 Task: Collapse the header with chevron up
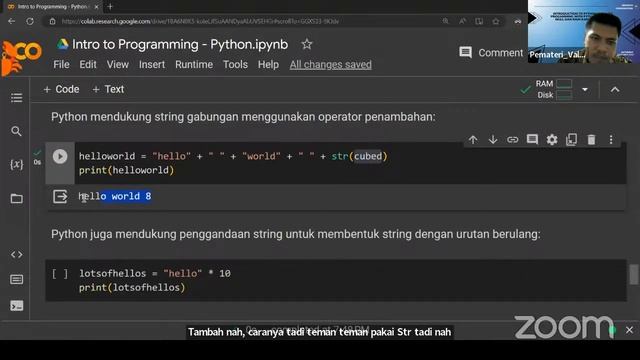coord(615,89)
